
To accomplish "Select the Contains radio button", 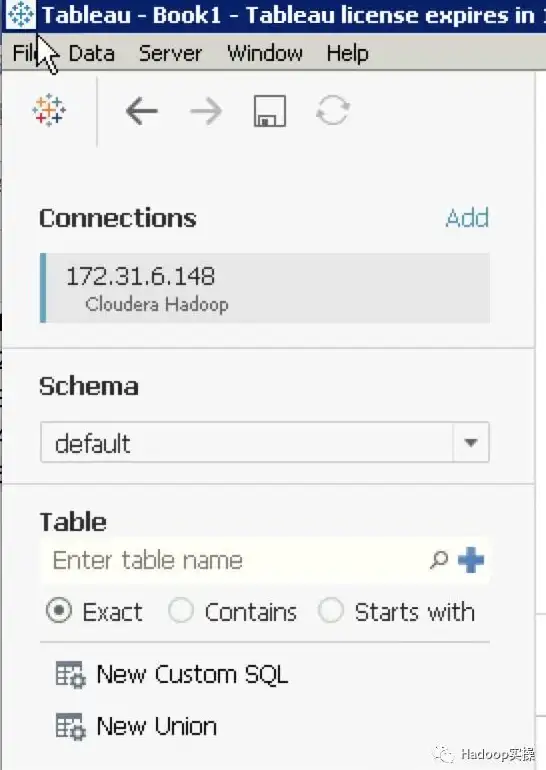I will pyautogui.click(x=181, y=611).
